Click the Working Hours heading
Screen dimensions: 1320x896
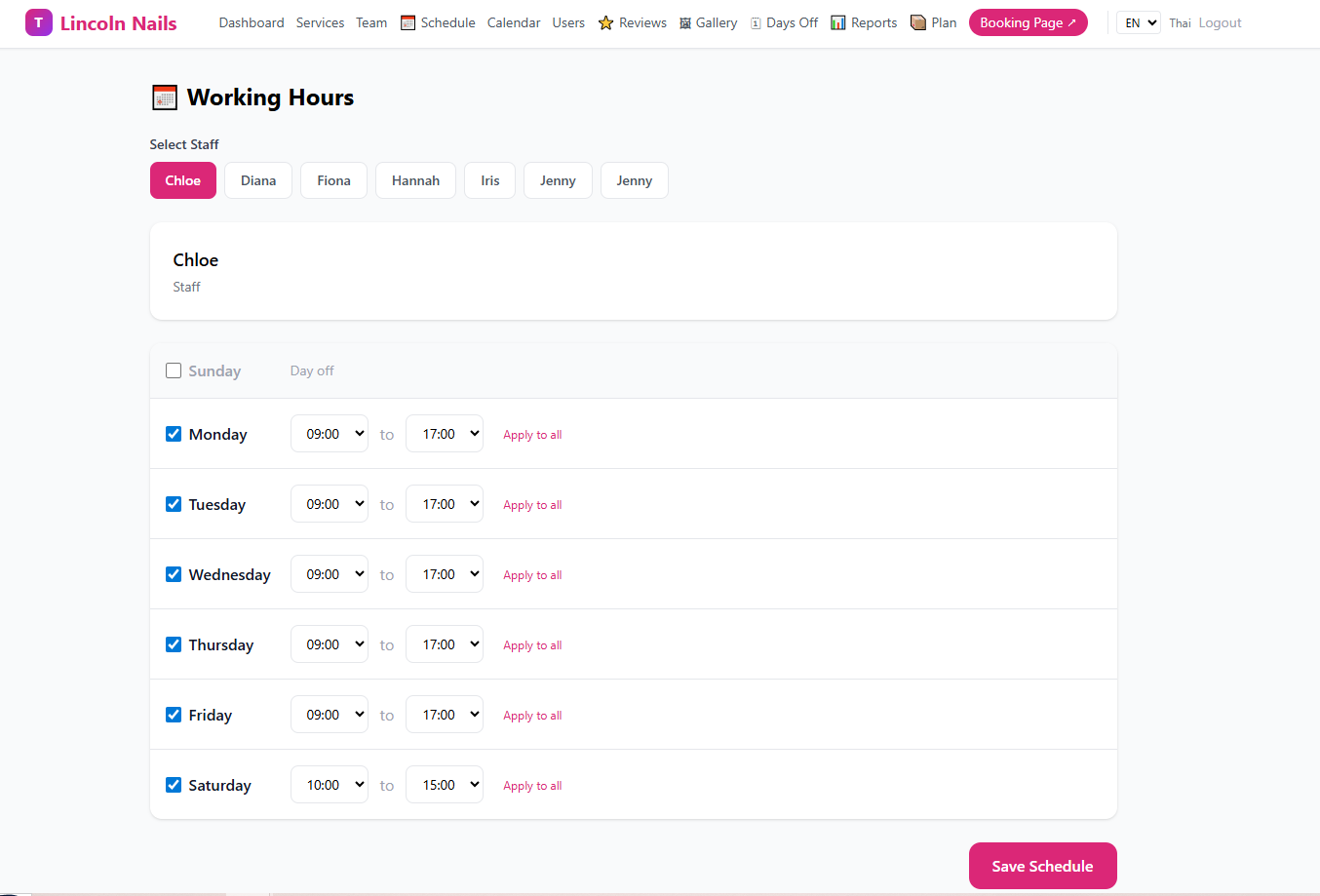[x=270, y=97]
